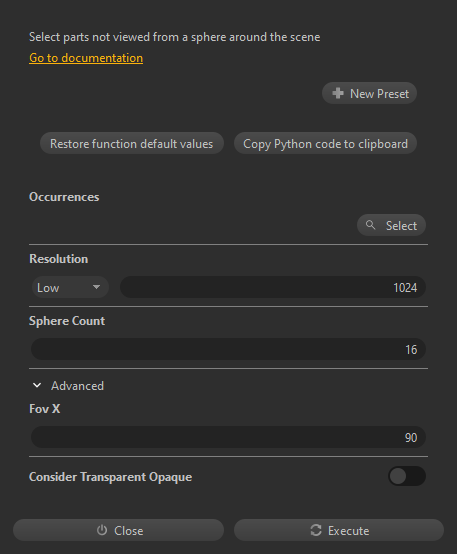Click Select to choose Occurrences
Image resolution: width=457 pixels, height=554 pixels.
pyautogui.click(x=391, y=225)
